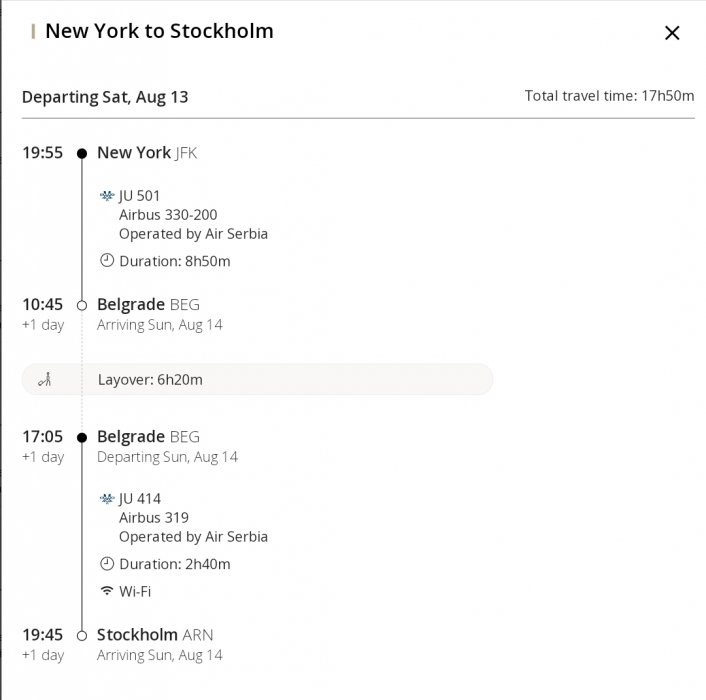Click the clock icon next to Duration: 2h40m

[x=107, y=564]
